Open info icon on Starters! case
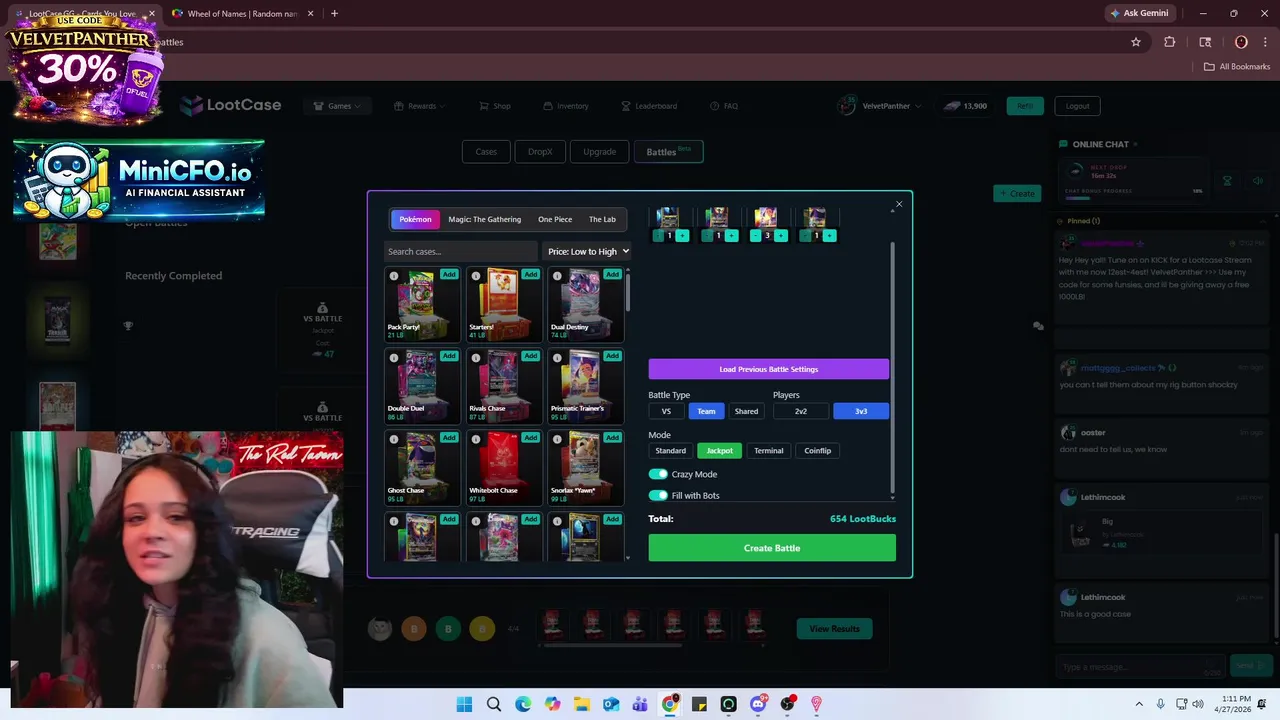This screenshot has height=720, width=1280. pos(476,276)
